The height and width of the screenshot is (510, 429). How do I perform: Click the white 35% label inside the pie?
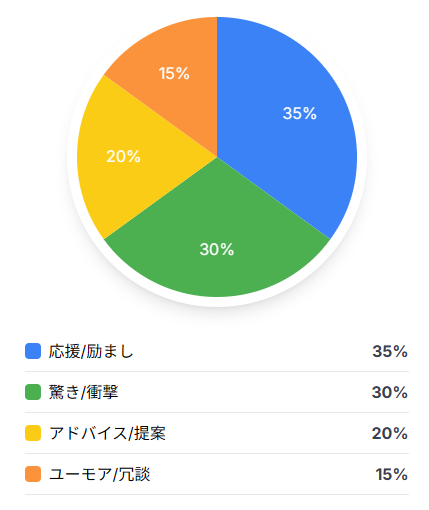300,113
